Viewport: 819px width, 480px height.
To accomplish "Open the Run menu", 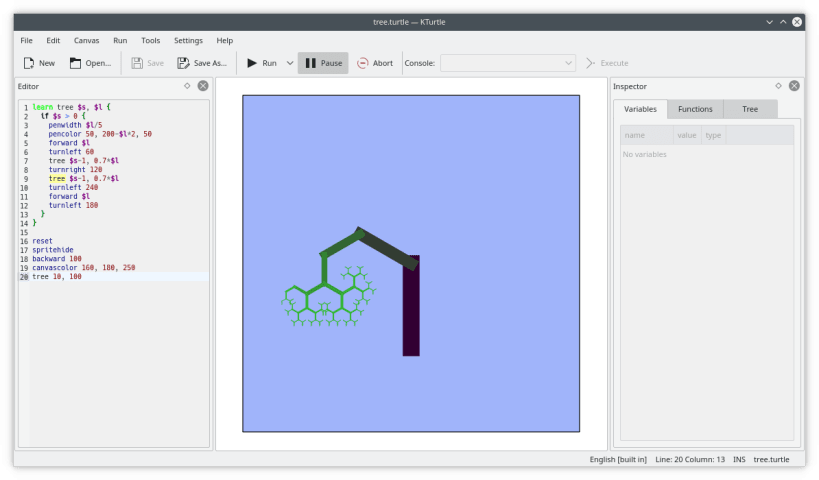I will tap(120, 40).
